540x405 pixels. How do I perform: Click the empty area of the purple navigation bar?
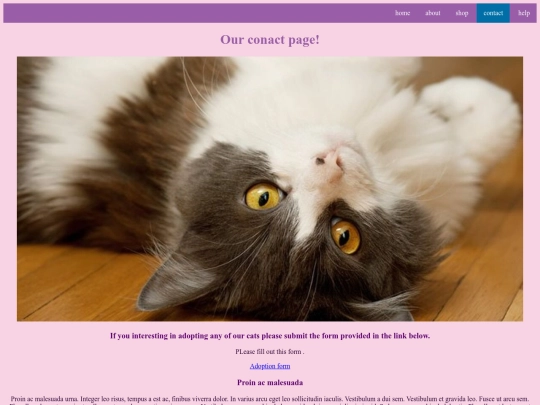[196, 13]
